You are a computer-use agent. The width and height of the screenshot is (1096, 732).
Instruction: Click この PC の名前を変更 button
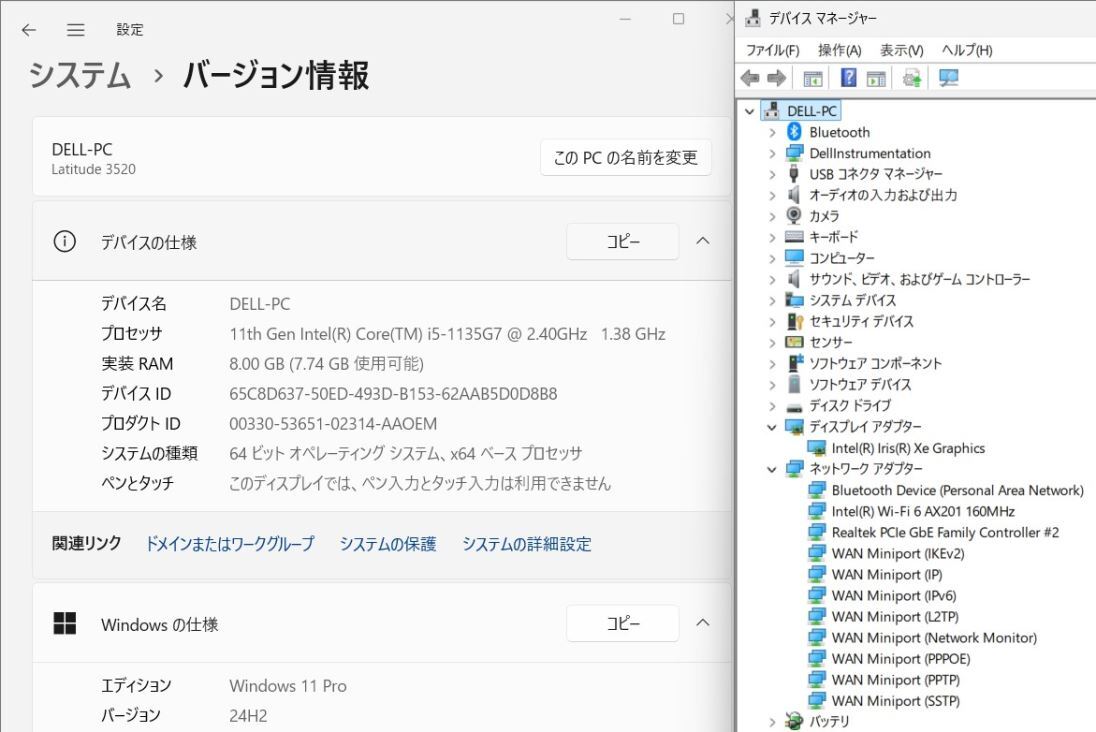pos(626,157)
